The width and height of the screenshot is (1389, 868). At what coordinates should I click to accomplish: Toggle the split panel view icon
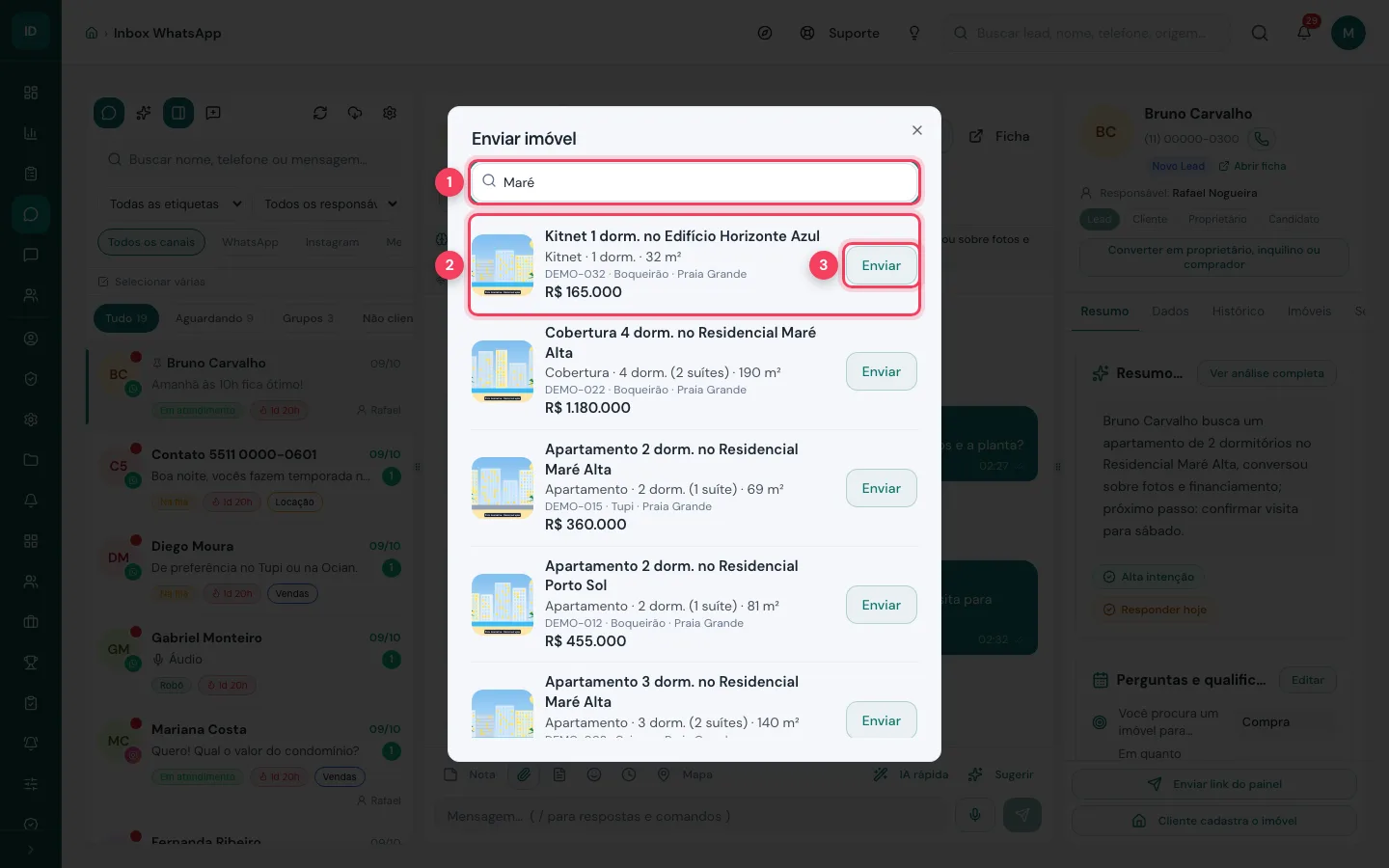pos(178,113)
